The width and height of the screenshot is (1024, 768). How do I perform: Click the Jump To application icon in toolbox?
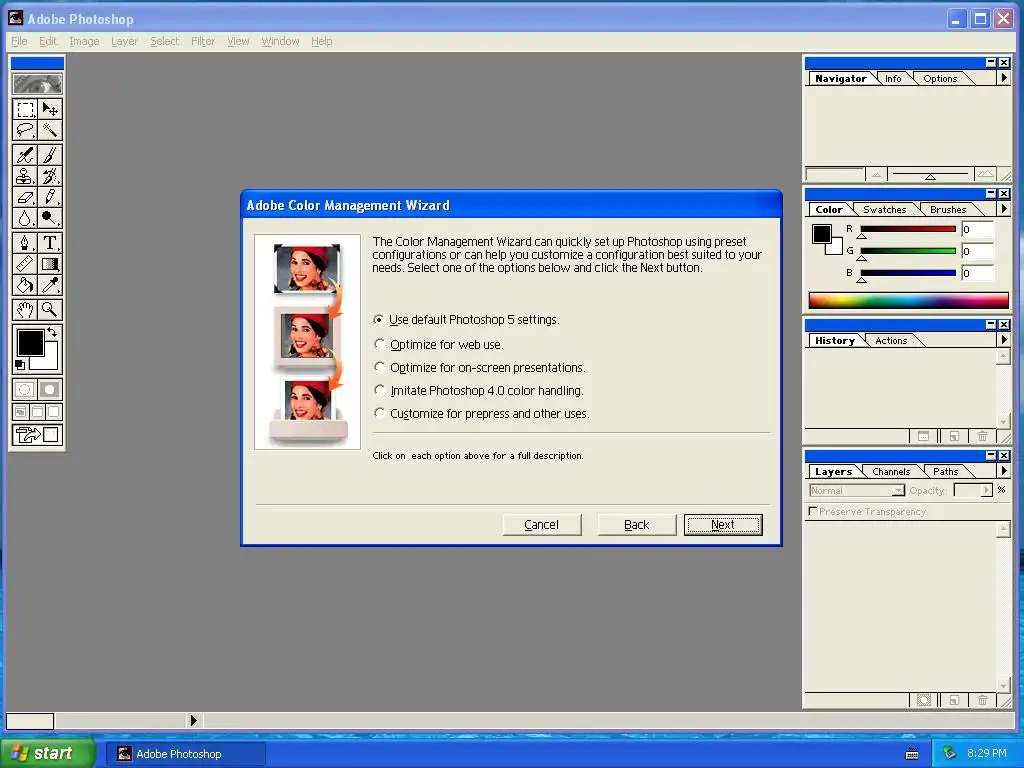[37, 434]
